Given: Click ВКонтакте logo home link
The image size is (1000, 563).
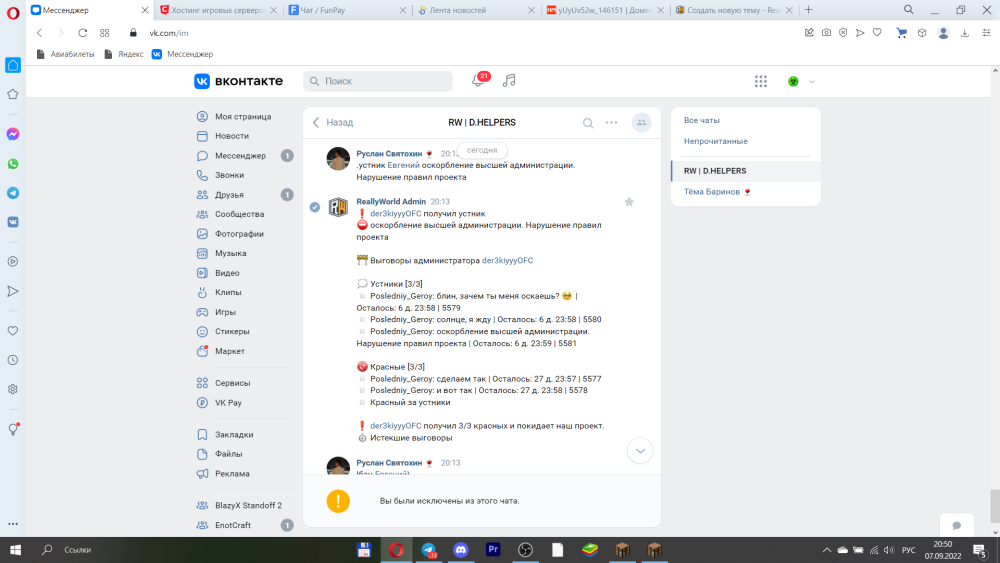Looking at the screenshot, I should 239,81.
